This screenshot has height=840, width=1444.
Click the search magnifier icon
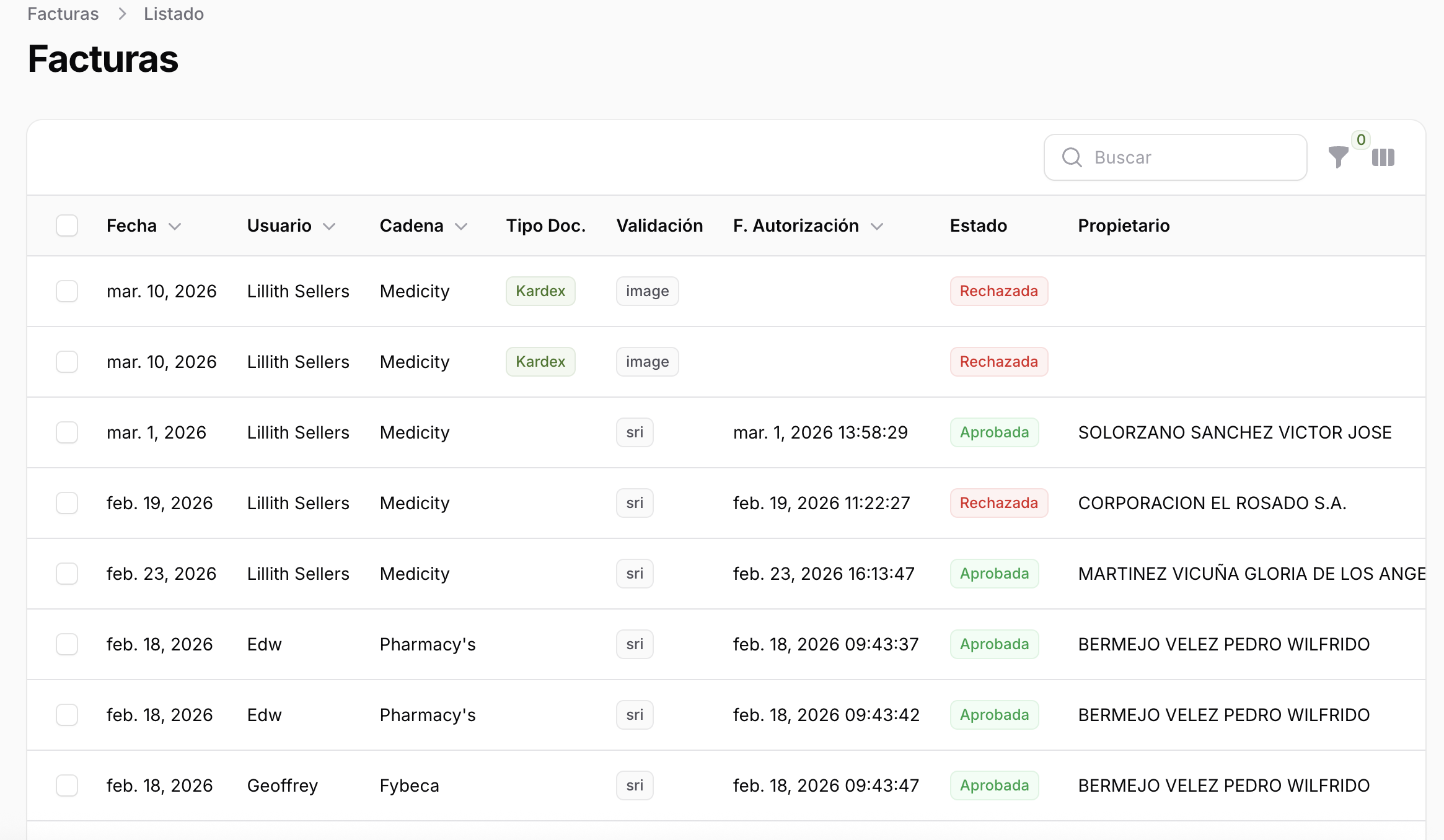click(1072, 157)
